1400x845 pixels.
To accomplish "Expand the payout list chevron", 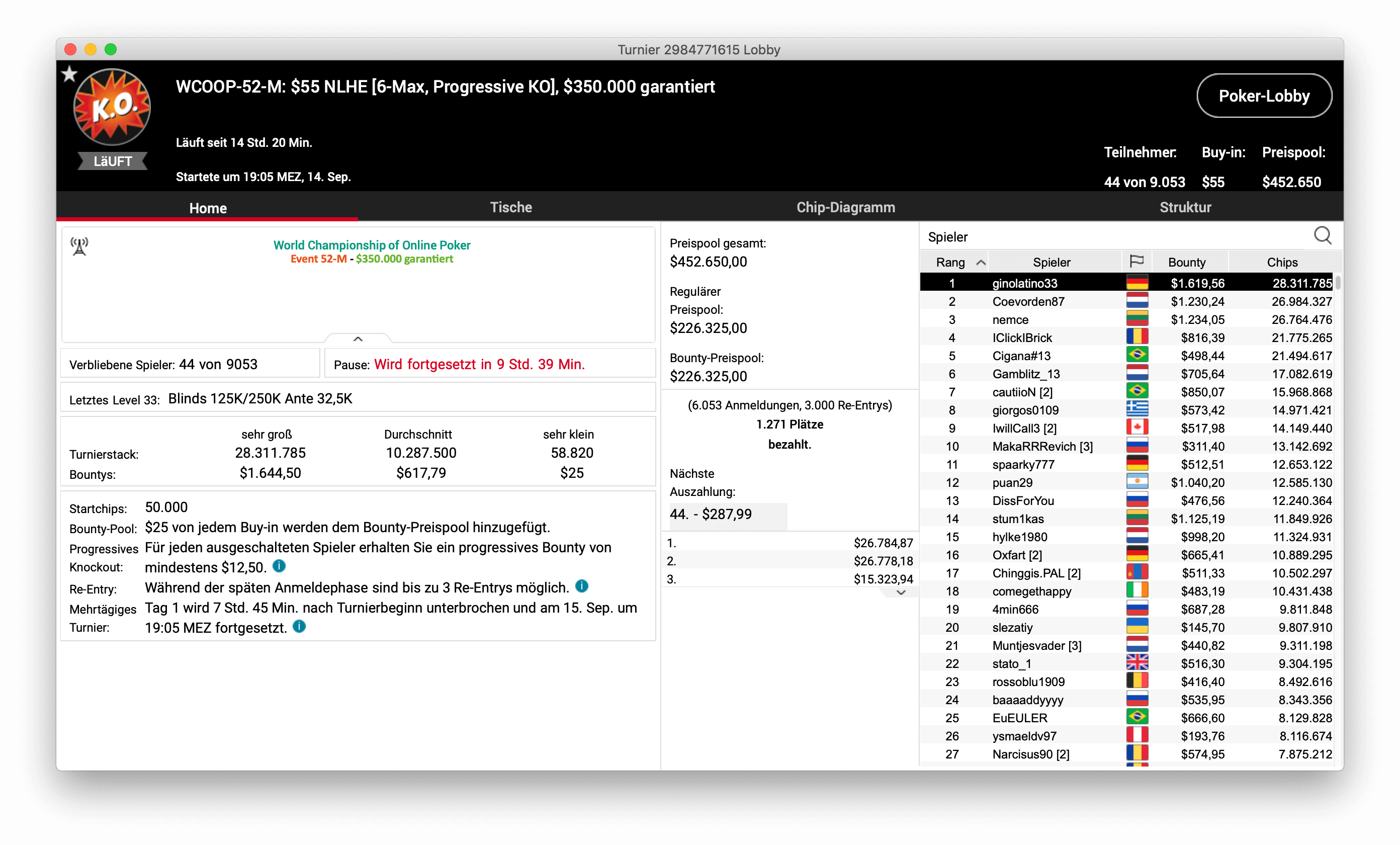I will click(901, 593).
